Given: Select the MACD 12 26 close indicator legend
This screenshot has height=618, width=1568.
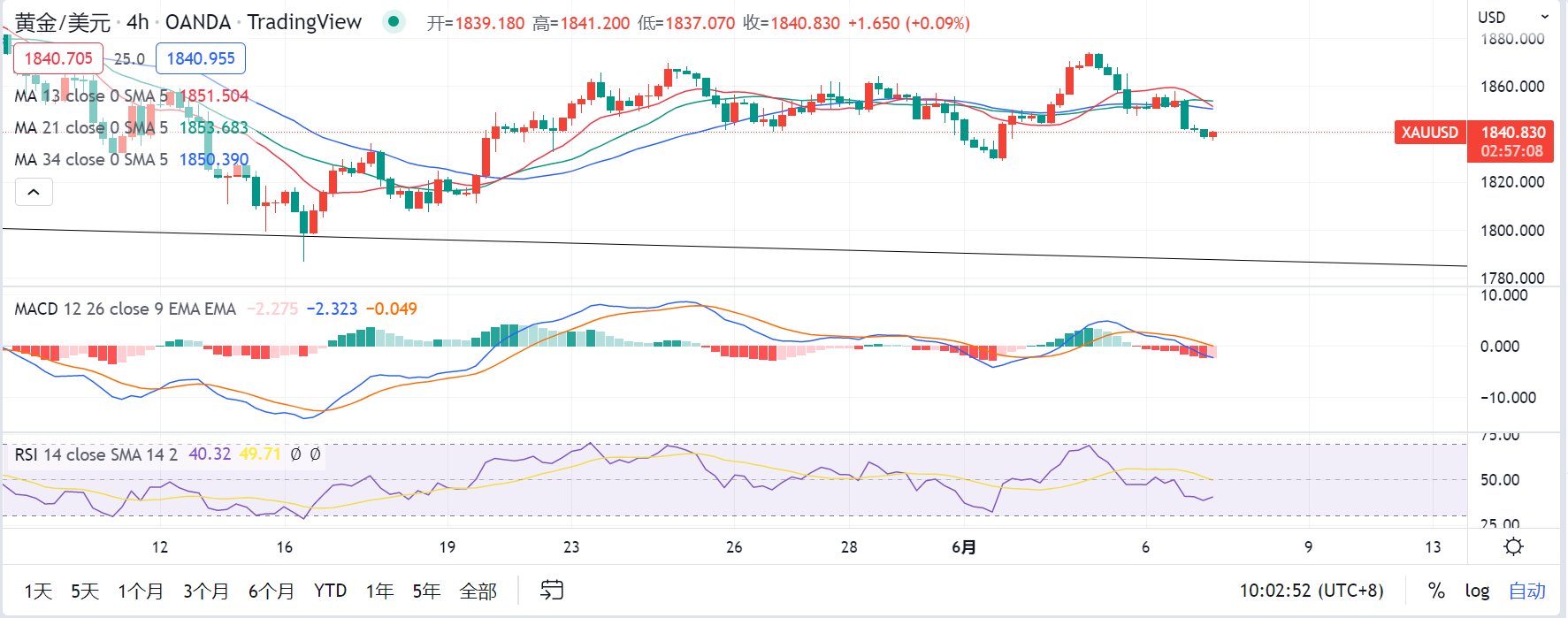Looking at the screenshot, I should coord(126,309).
